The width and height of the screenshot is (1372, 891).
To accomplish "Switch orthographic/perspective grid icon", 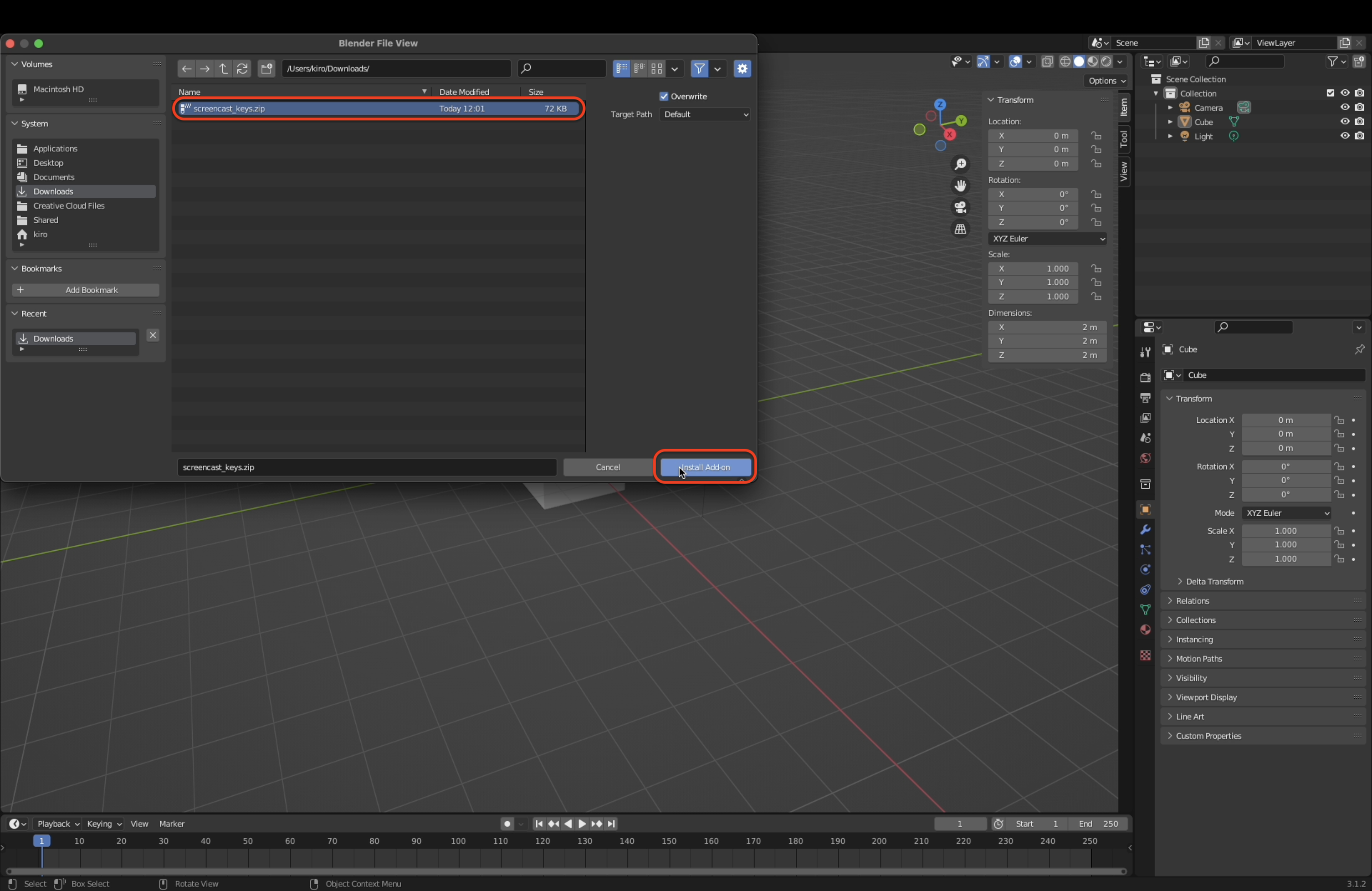I will [960, 229].
